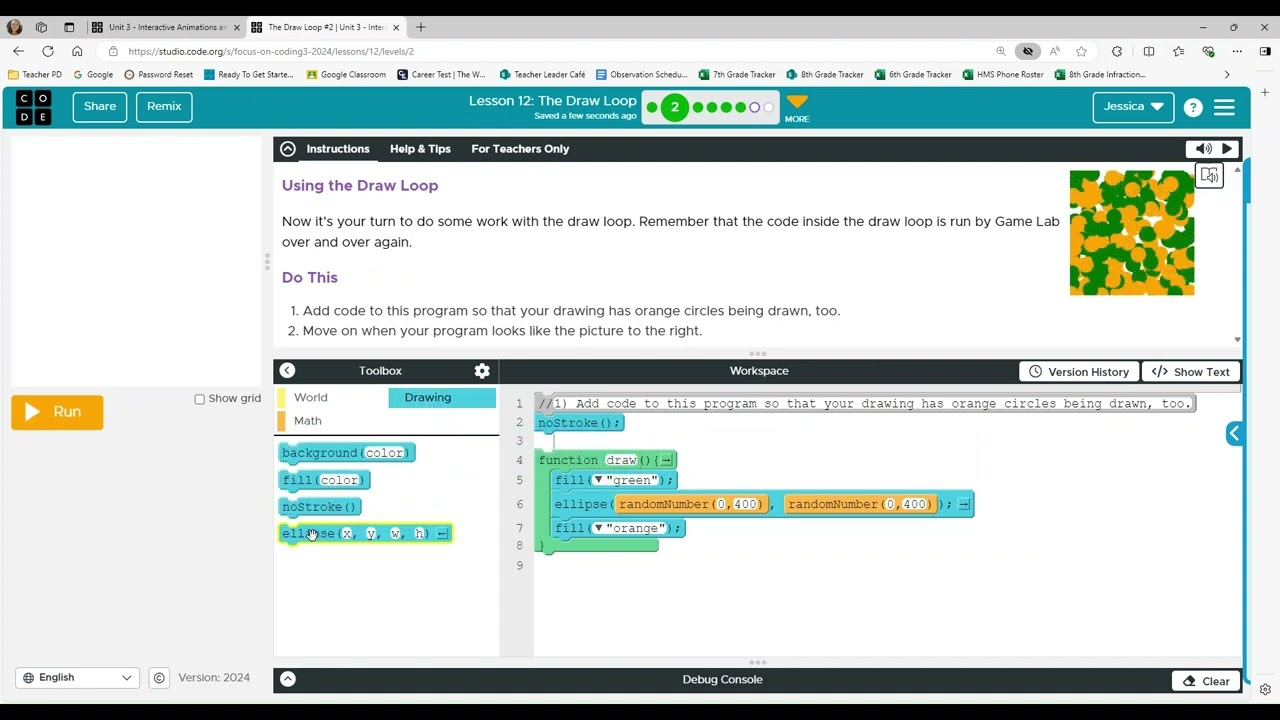
Task: Open browser essentials heart icon
Action: click(1208, 51)
